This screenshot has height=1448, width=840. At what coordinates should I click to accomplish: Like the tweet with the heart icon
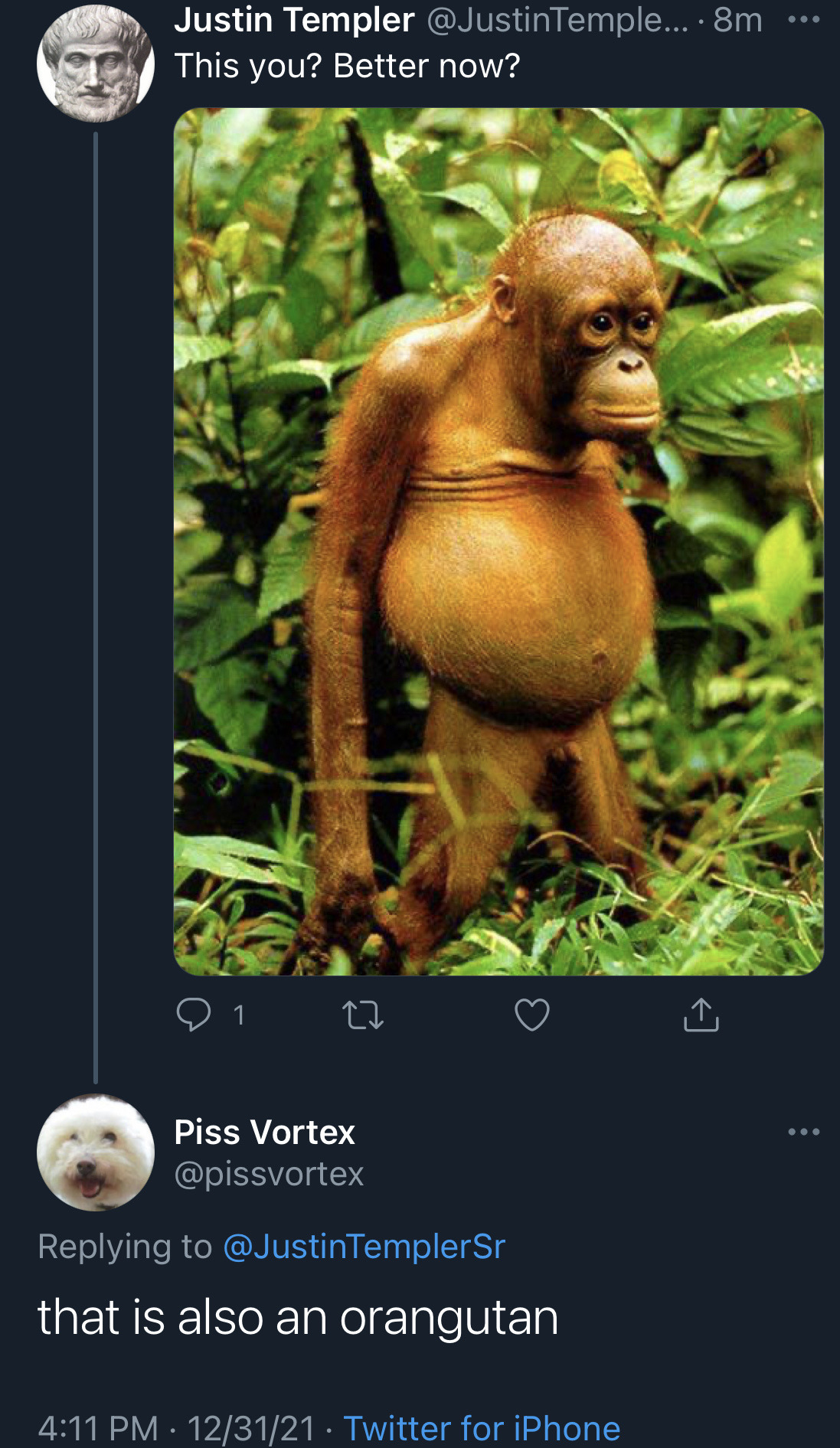click(x=532, y=1015)
